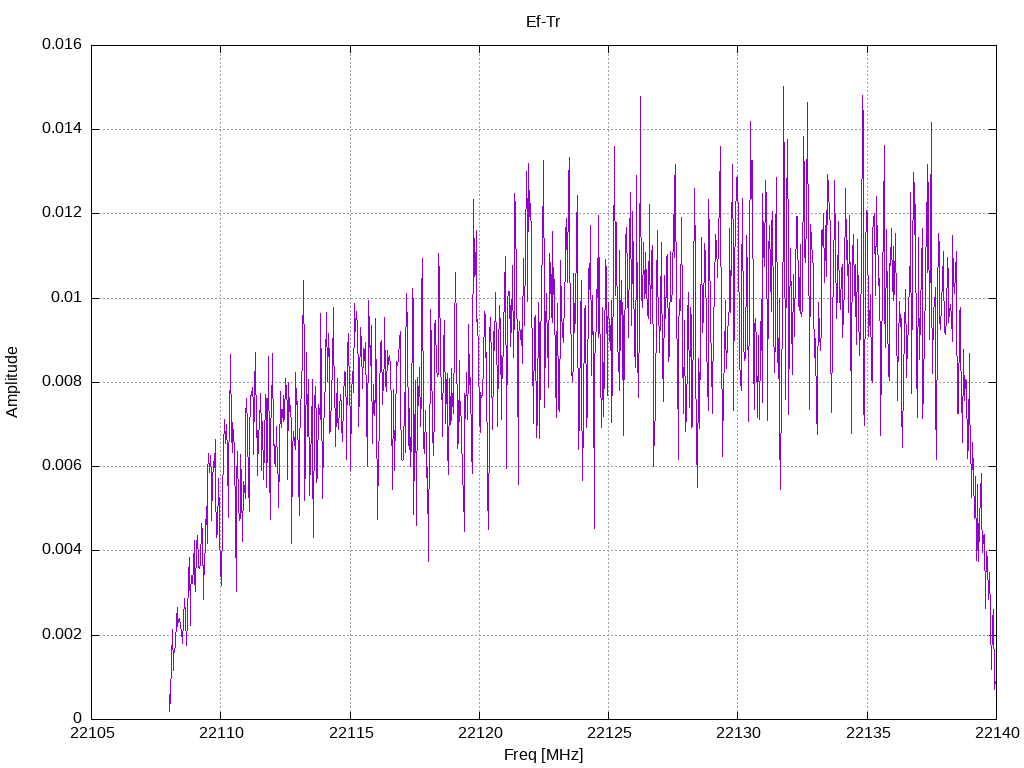Click x-axis tick label 22120
The width and height of the screenshot is (1024, 768).
pos(480,733)
